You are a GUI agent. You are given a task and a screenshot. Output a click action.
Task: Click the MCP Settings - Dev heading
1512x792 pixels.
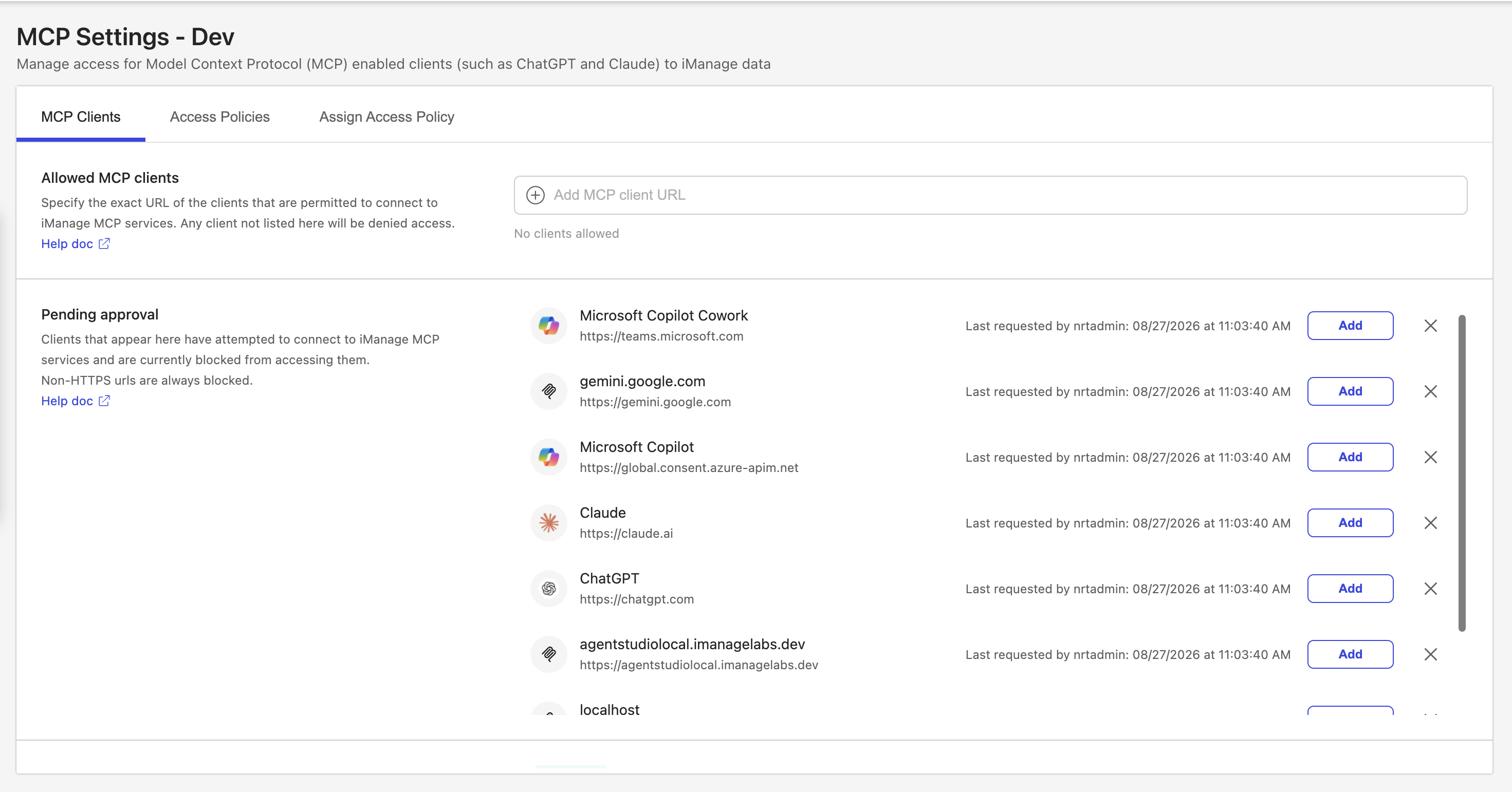point(125,37)
